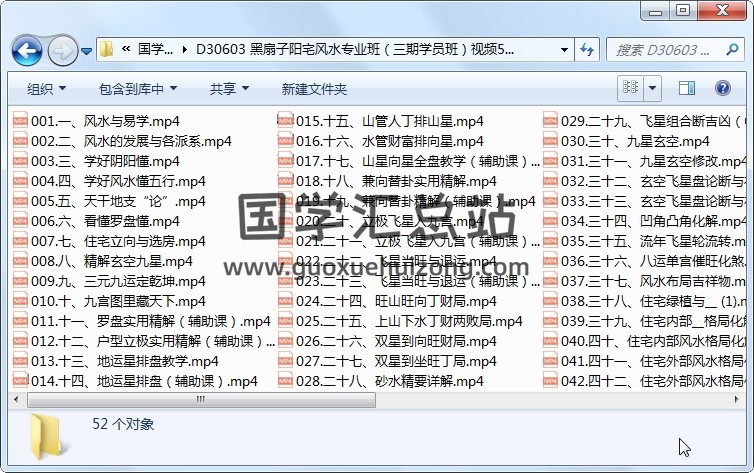Click the MP4 icon of 003.三、学好阴阳懂.mp4

pyautogui.click(x=20, y=161)
